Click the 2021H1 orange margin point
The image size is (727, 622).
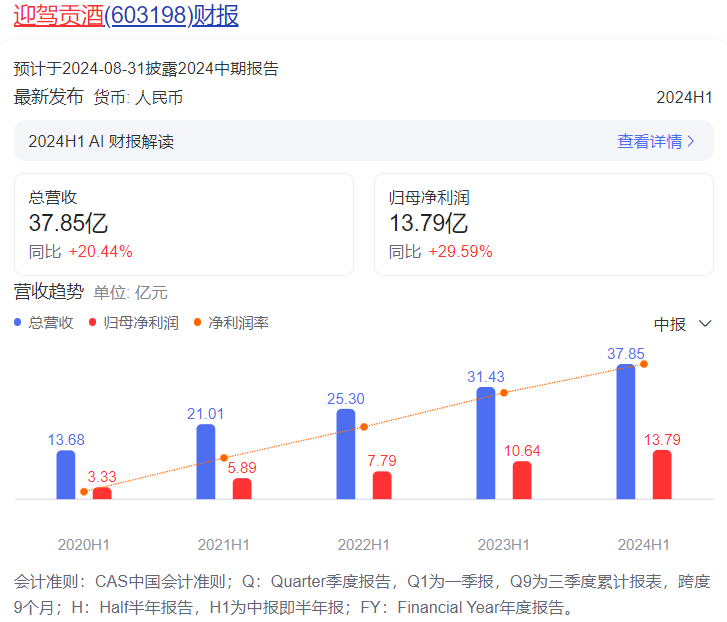[x=224, y=457]
